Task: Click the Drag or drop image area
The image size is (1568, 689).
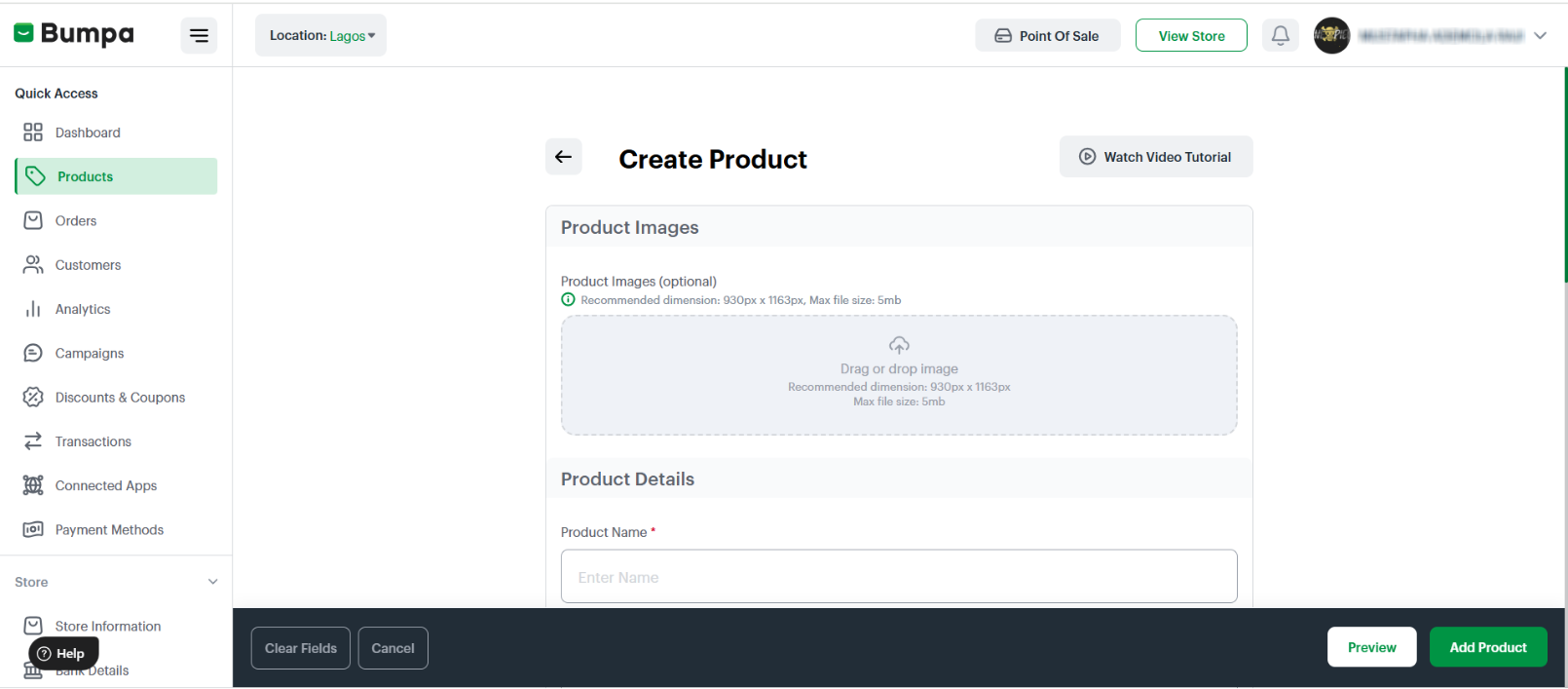Action: 899,375
